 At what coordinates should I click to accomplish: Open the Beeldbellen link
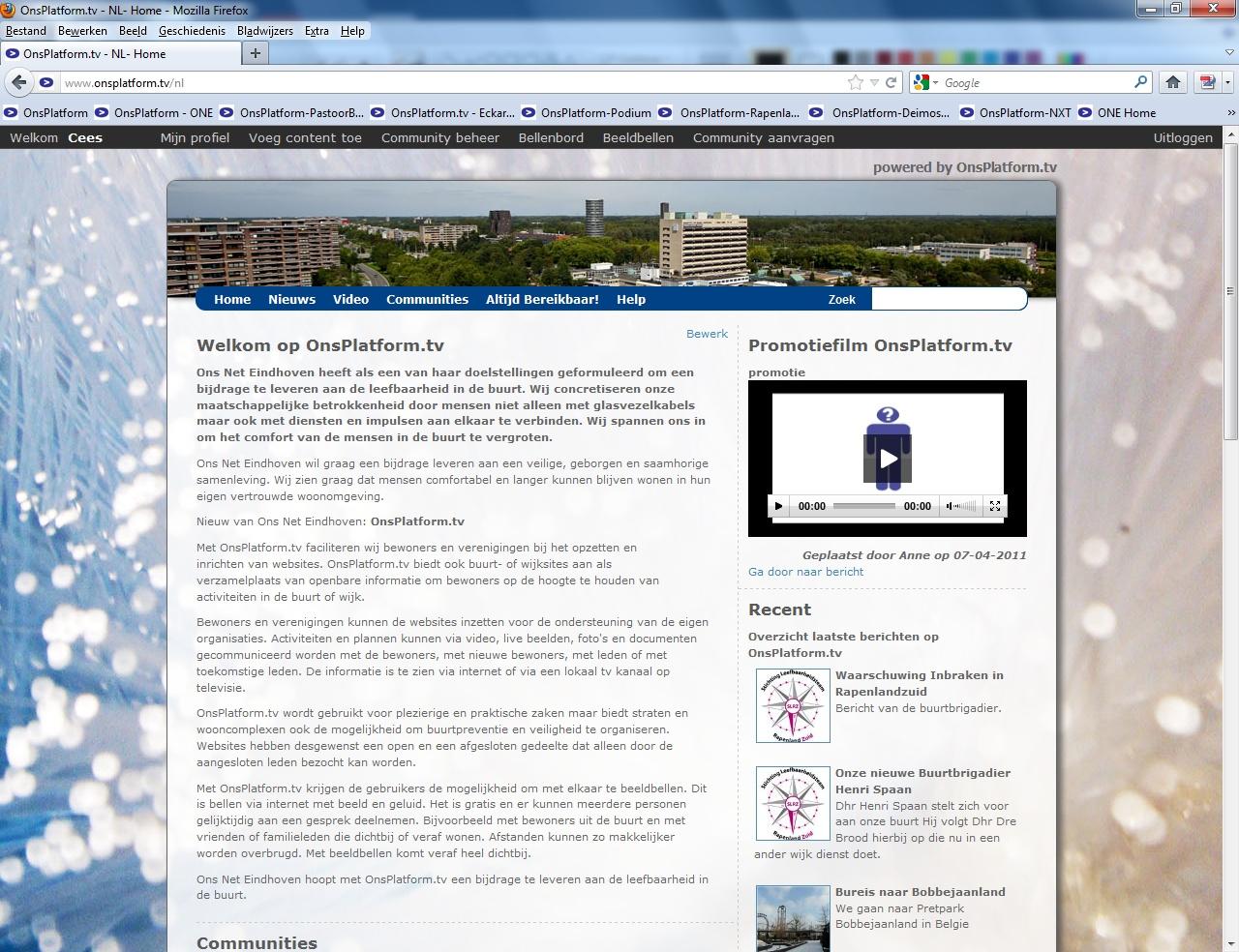(638, 137)
